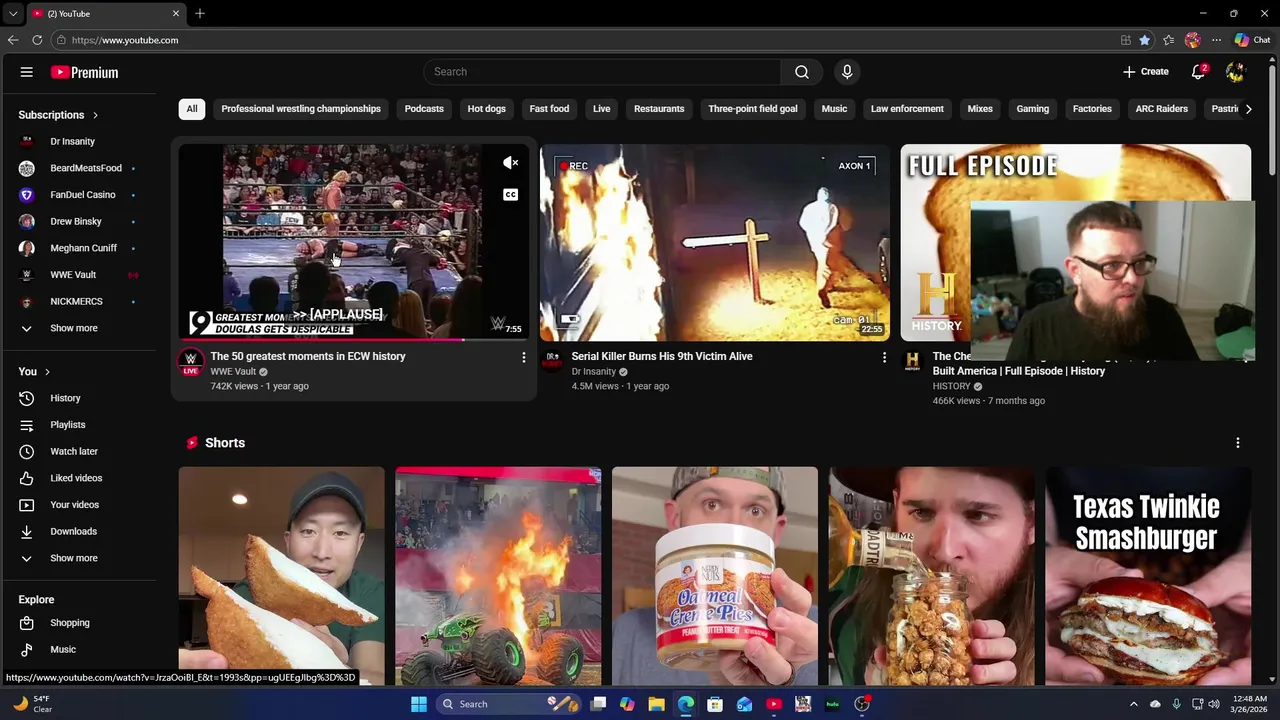Select the ARC Raiders chip
The height and width of the screenshot is (720, 1280).
point(1162,109)
